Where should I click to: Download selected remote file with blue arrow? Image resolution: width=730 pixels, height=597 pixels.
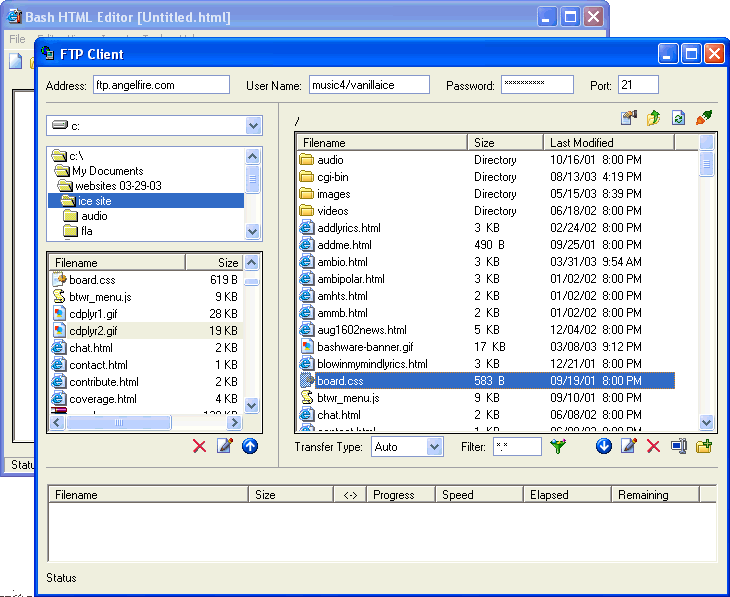(604, 446)
